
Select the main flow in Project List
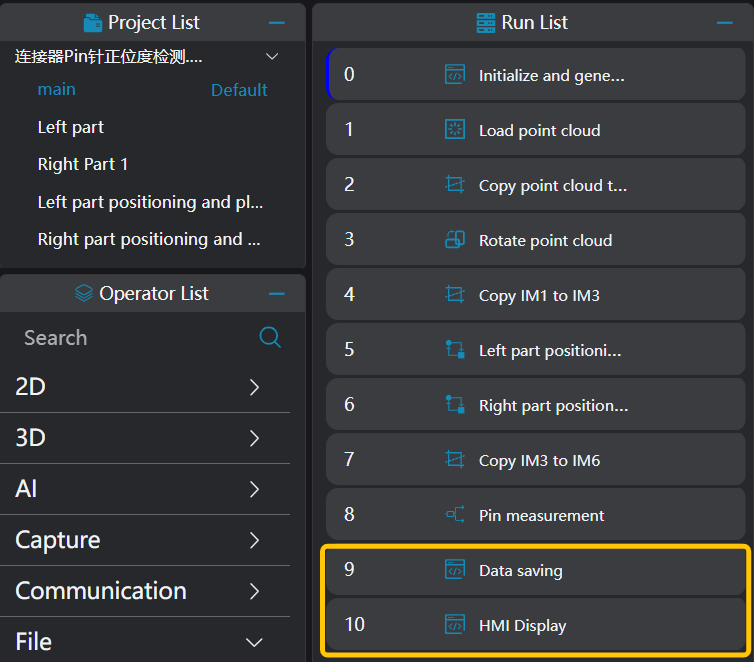click(57, 90)
